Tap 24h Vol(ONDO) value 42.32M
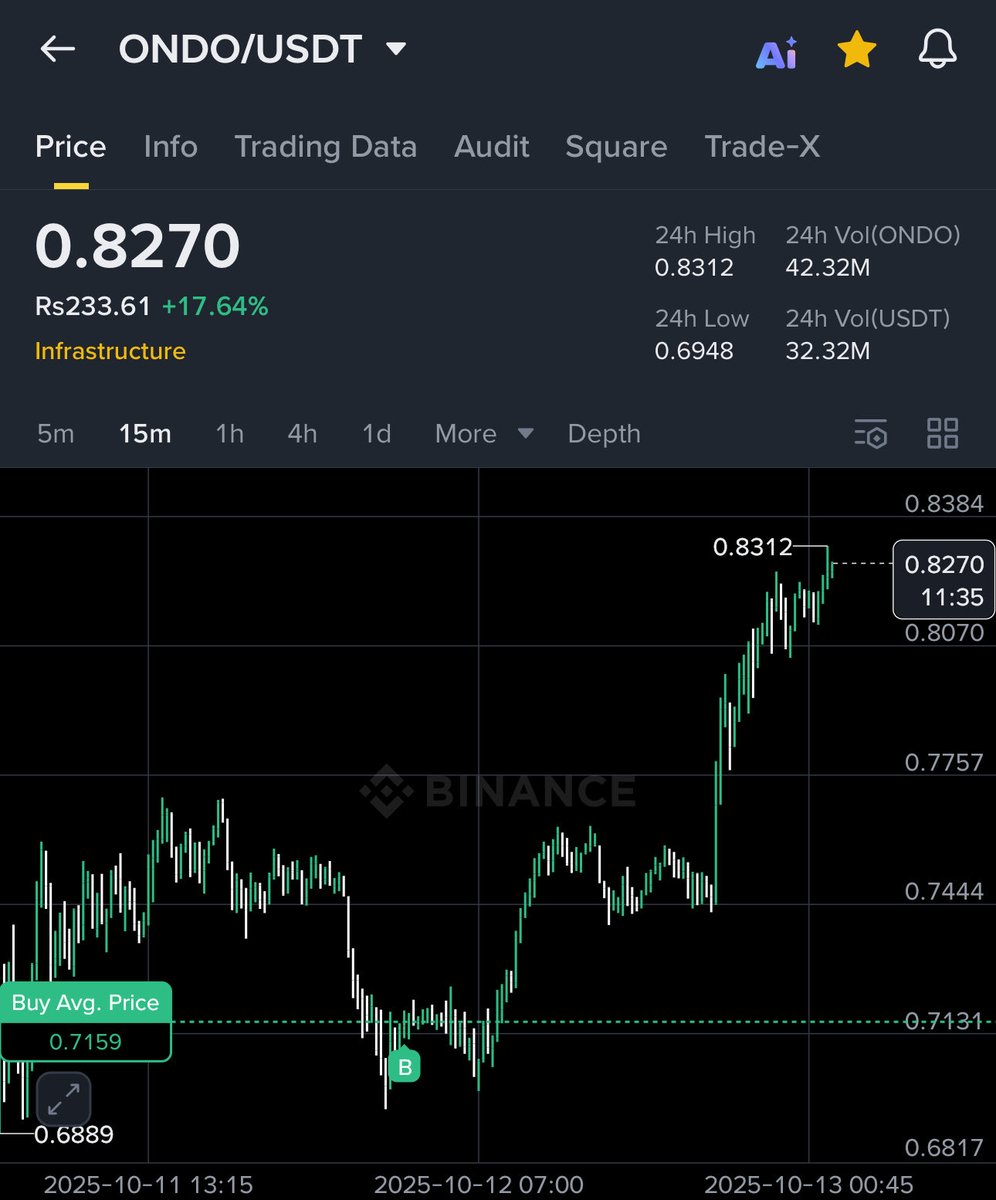The height and width of the screenshot is (1200, 996). [x=828, y=268]
